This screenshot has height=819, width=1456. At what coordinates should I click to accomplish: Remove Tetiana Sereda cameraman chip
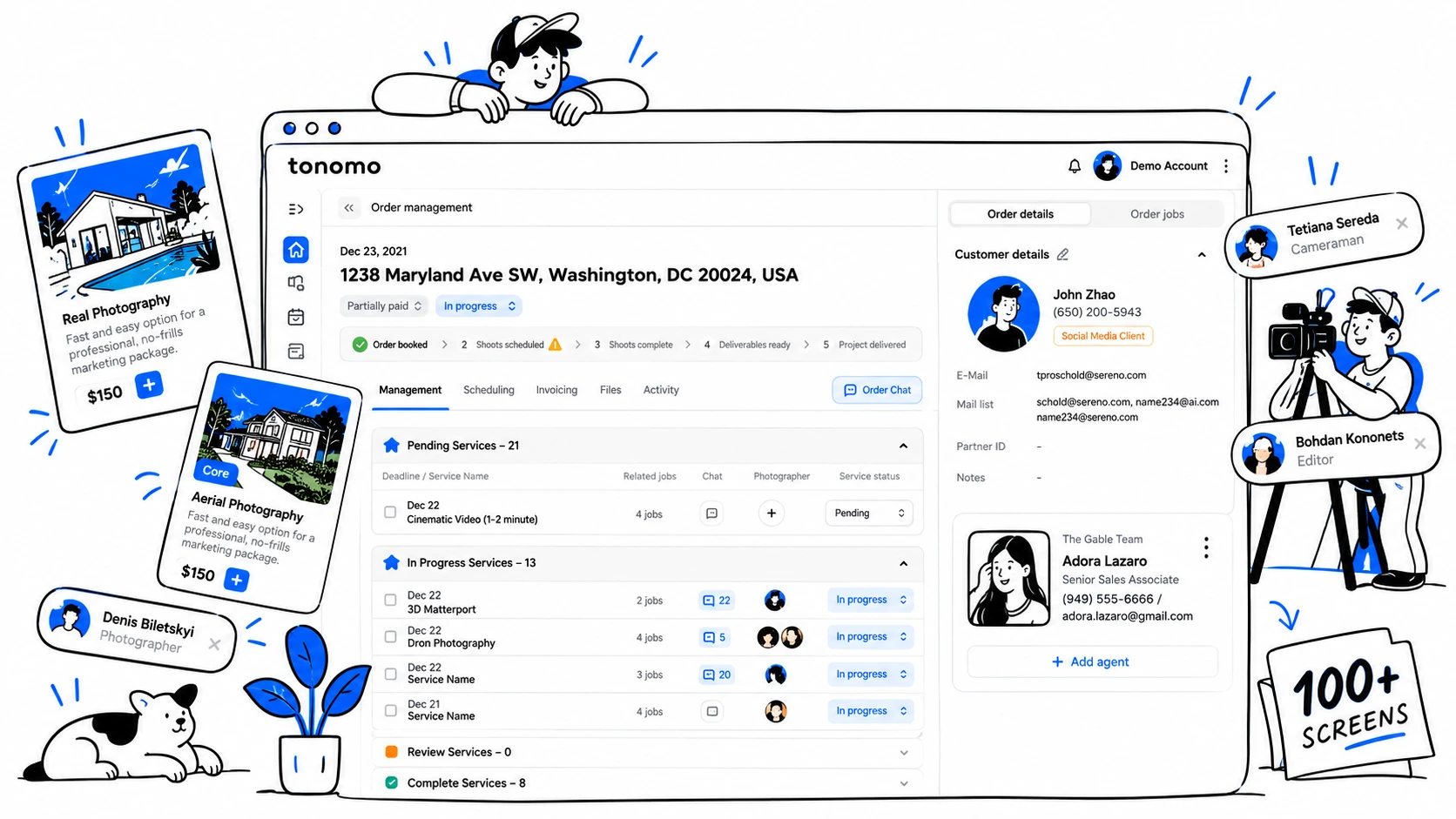(1402, 224)
